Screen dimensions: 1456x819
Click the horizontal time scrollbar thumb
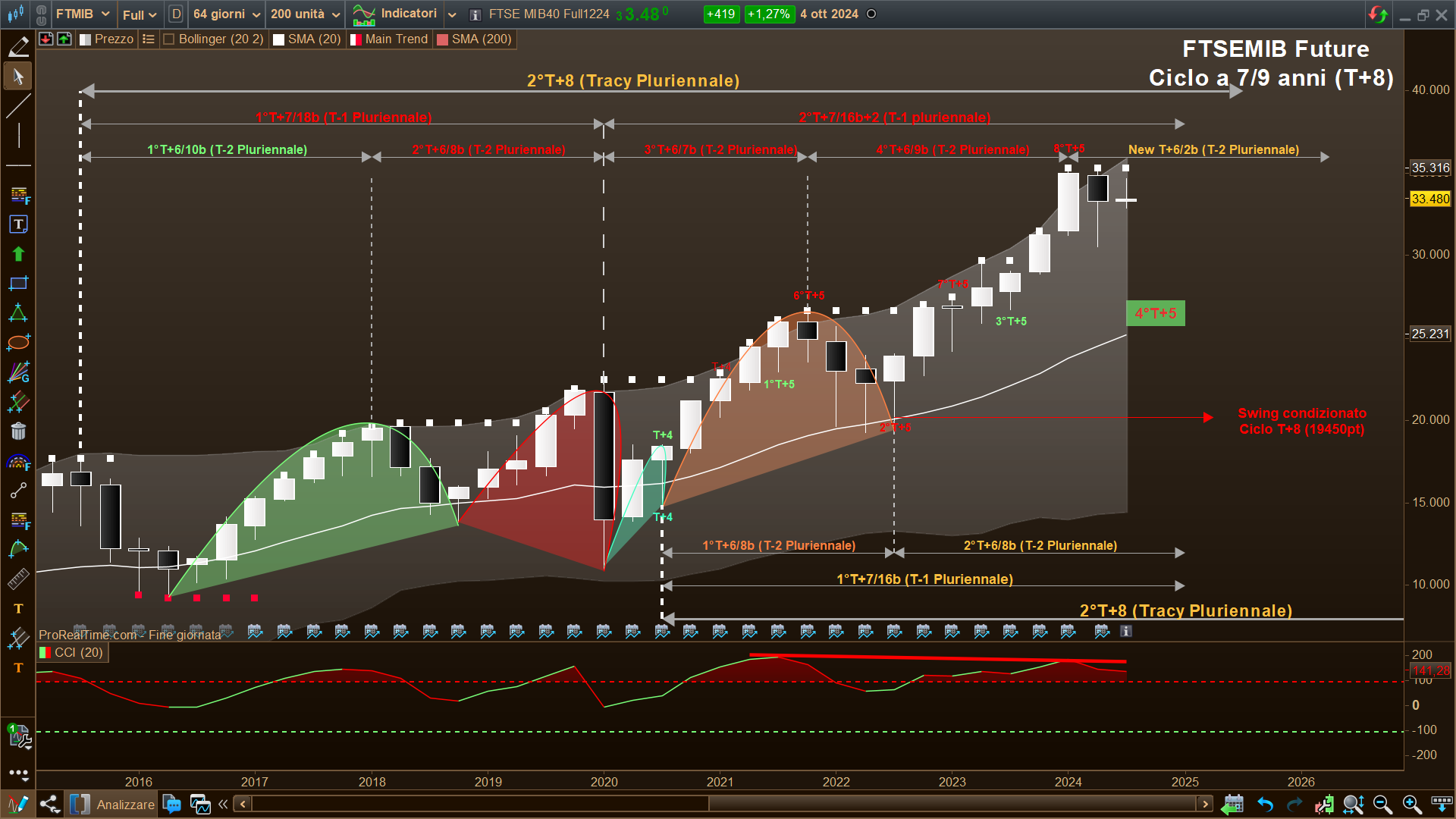(x=952, y=804)
